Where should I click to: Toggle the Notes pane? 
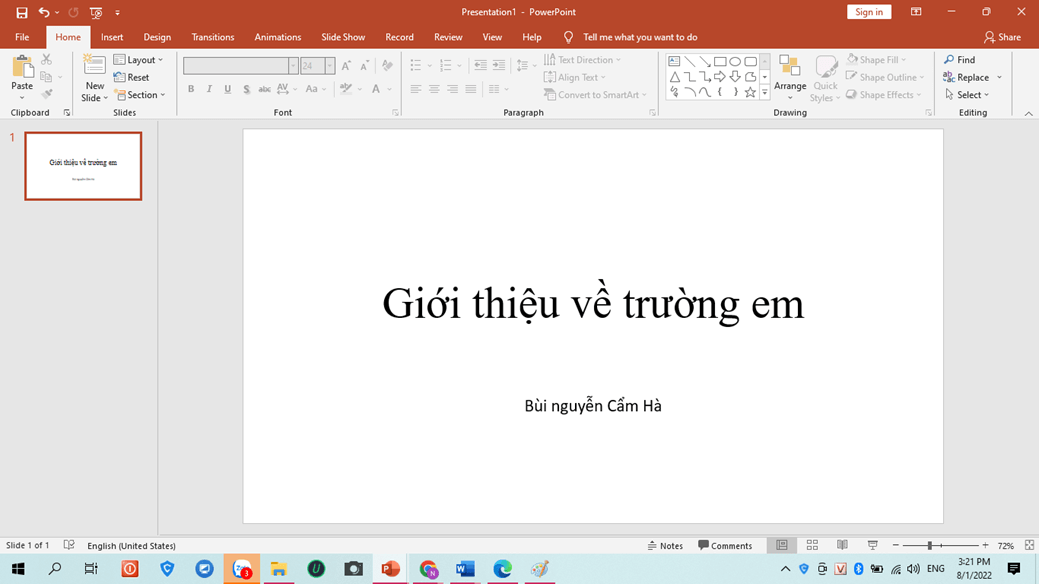[665, 546]
